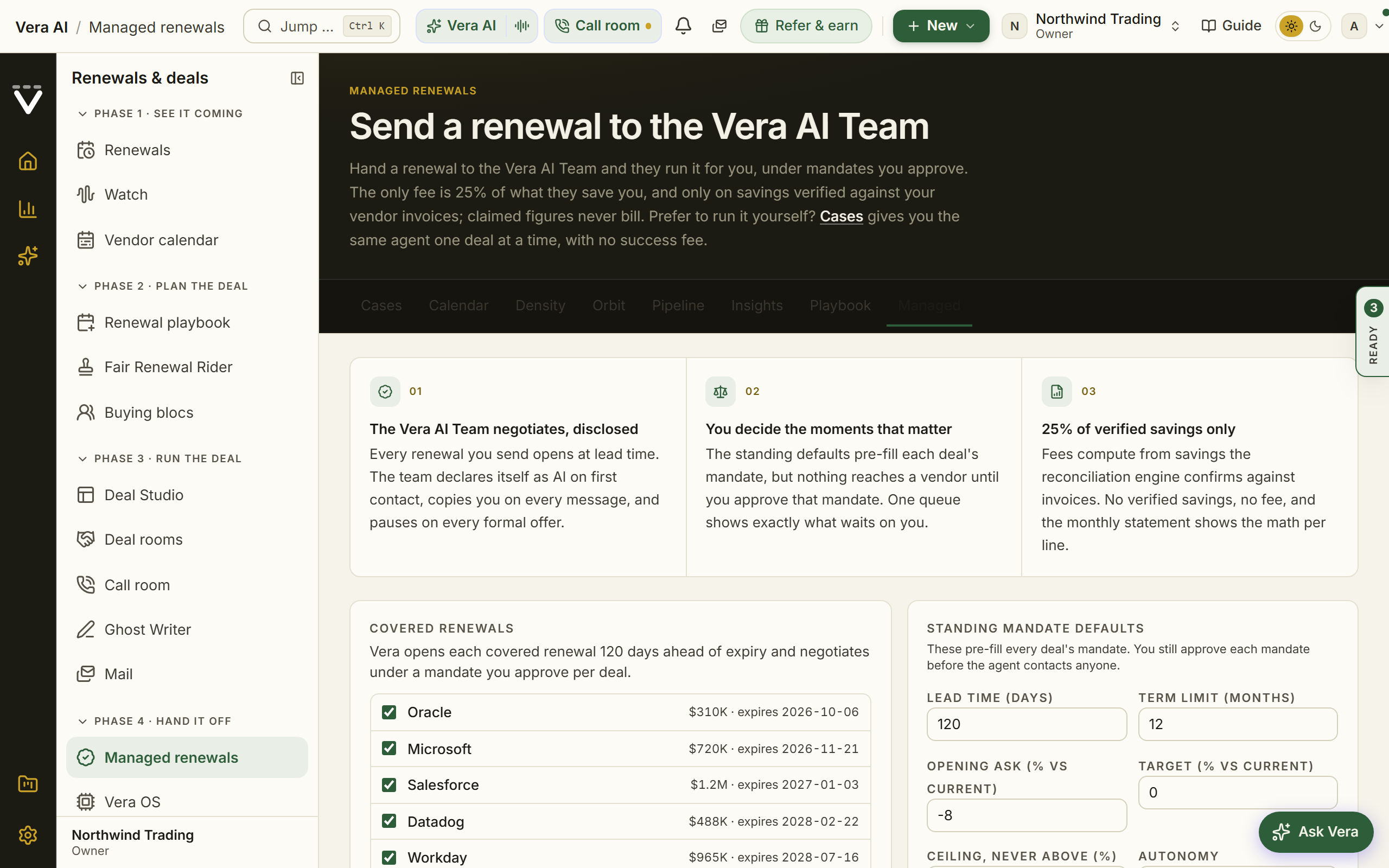
Task: Uncheck the Salesforce renewal checkbox
Action: point(389,785)
